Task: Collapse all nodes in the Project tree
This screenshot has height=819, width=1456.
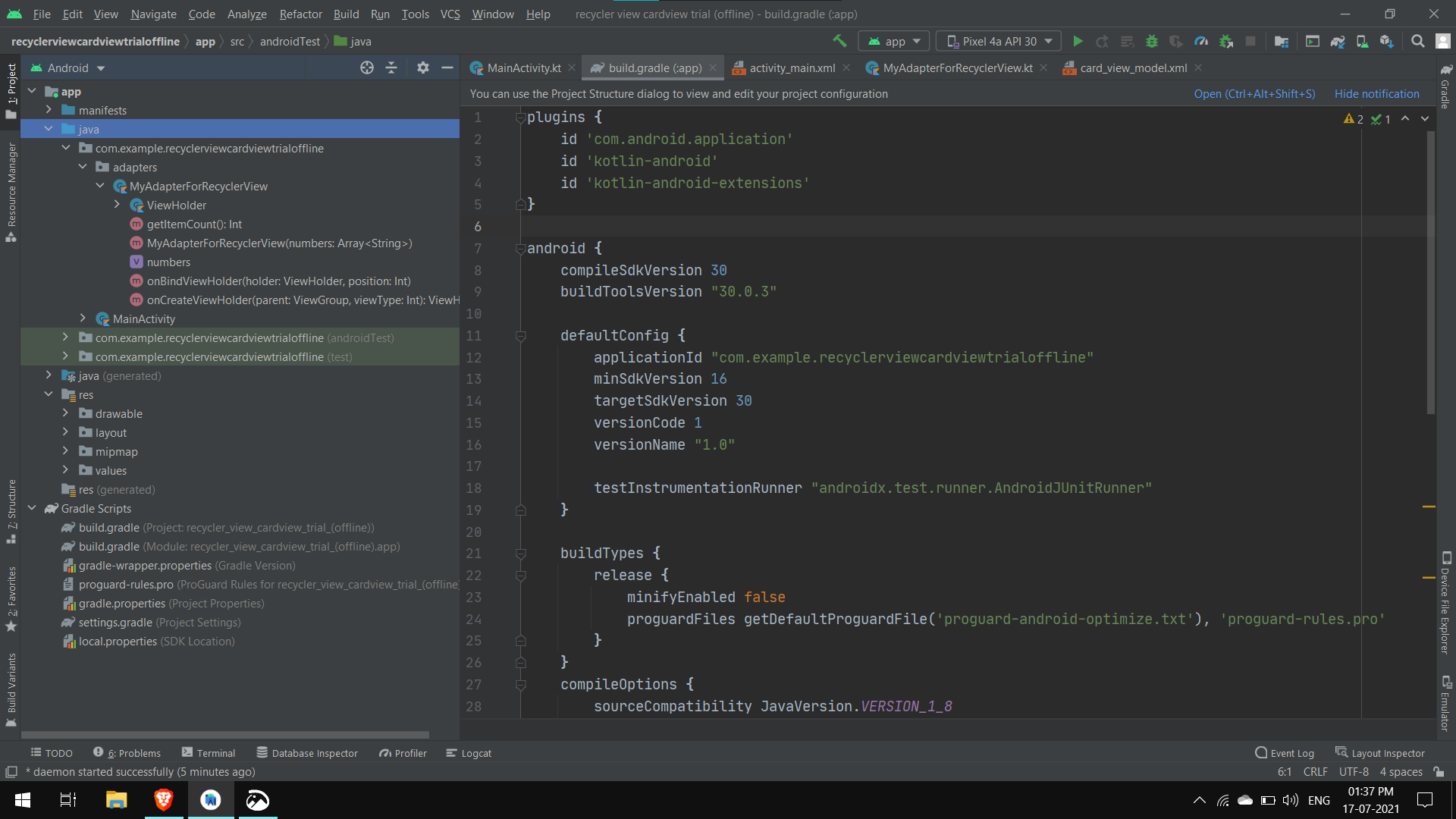Action: tap(391, 67)
